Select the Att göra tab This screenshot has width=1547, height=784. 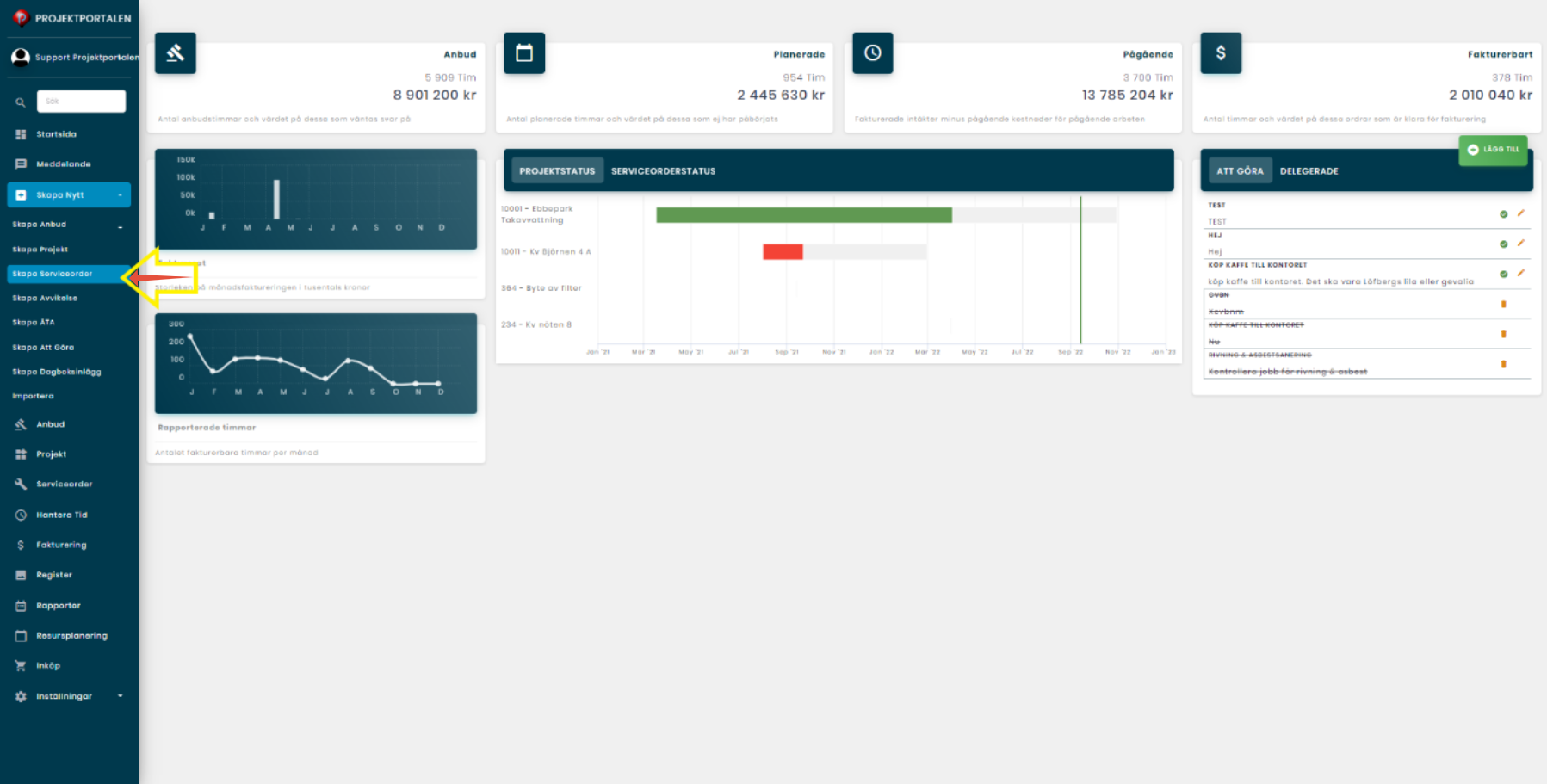click(1240, 171)
